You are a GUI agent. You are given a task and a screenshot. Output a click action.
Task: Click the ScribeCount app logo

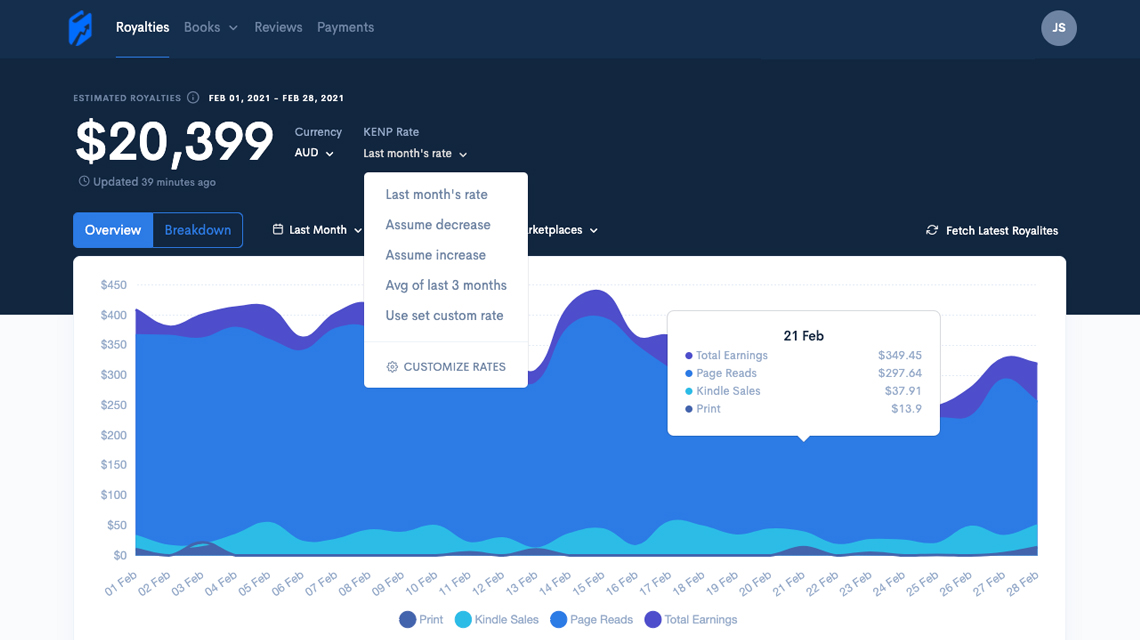(x=80, y=28)
